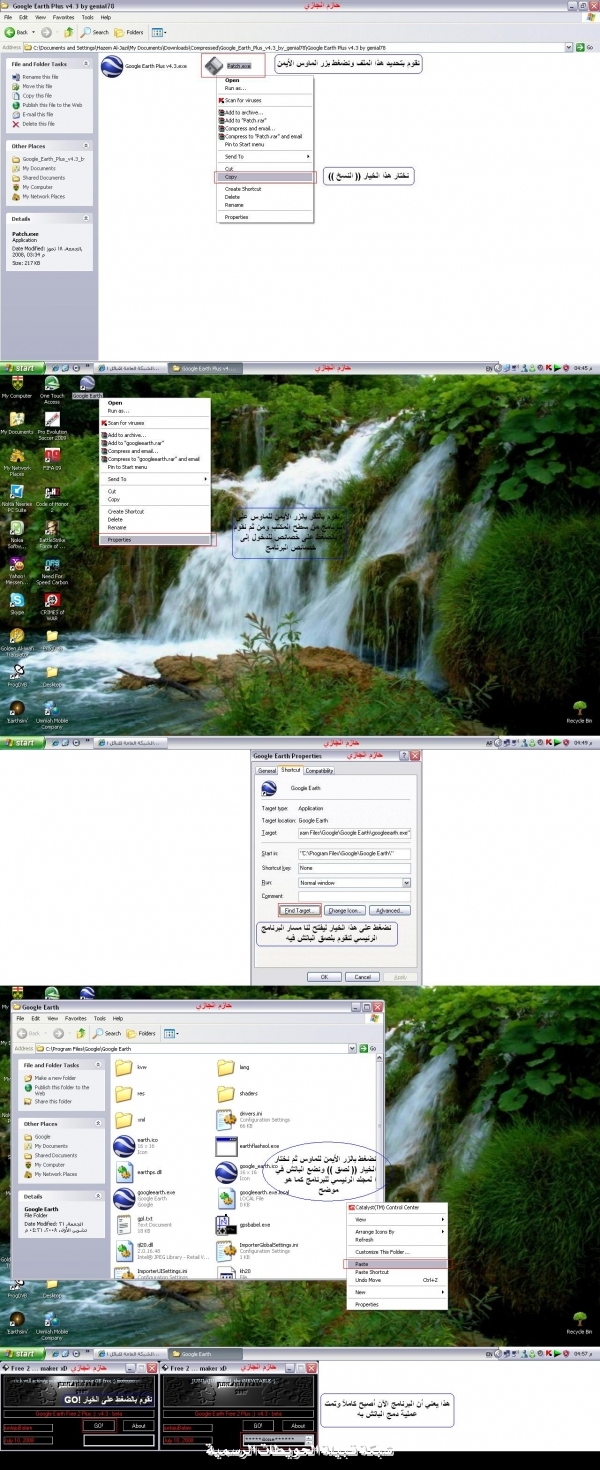Open Tools menu in Google Earth Plus v4.3 window
The height and width of the screenshot is (1470, 600).
88,17
